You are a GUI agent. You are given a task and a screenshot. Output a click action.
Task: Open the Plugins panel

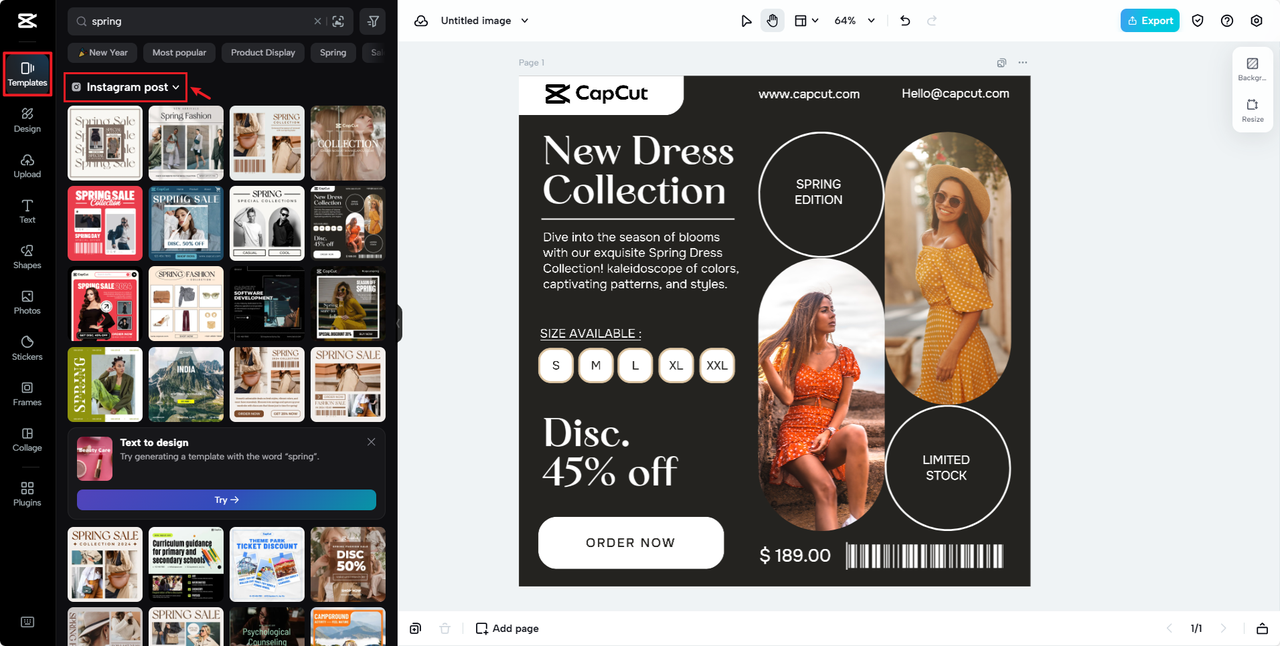[x=27, y=494]
